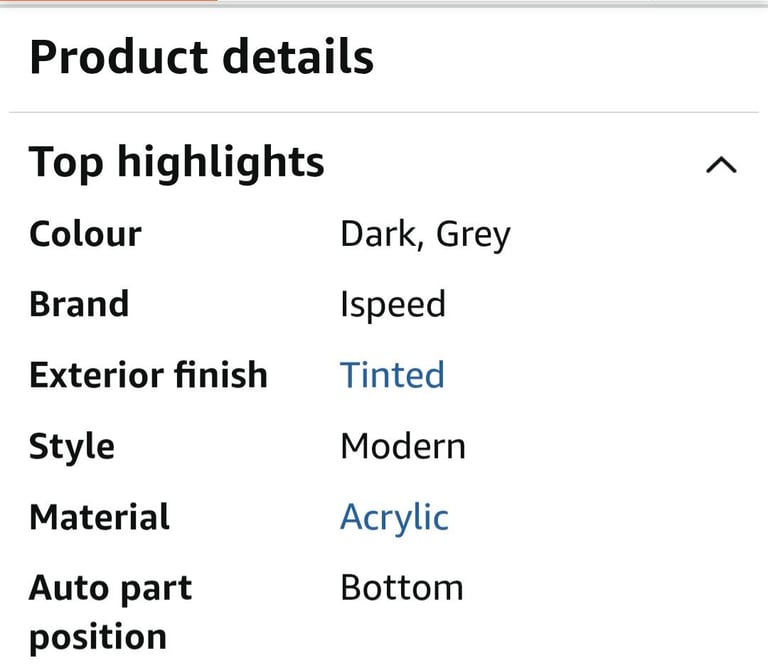
Task: Click the divider line under Product details
Action: point(384,112)
